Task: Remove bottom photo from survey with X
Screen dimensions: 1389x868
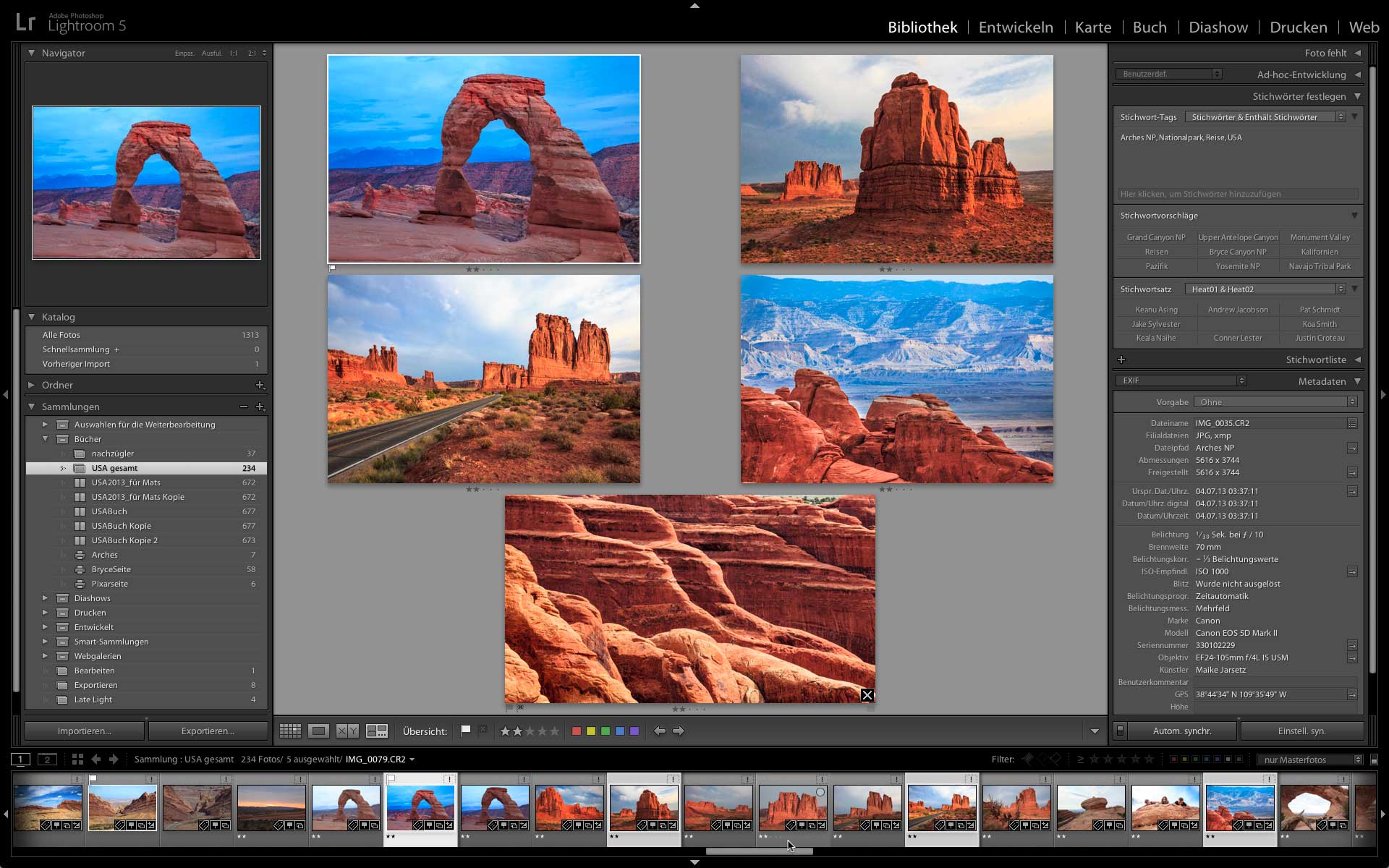Action: click(867, 695)
